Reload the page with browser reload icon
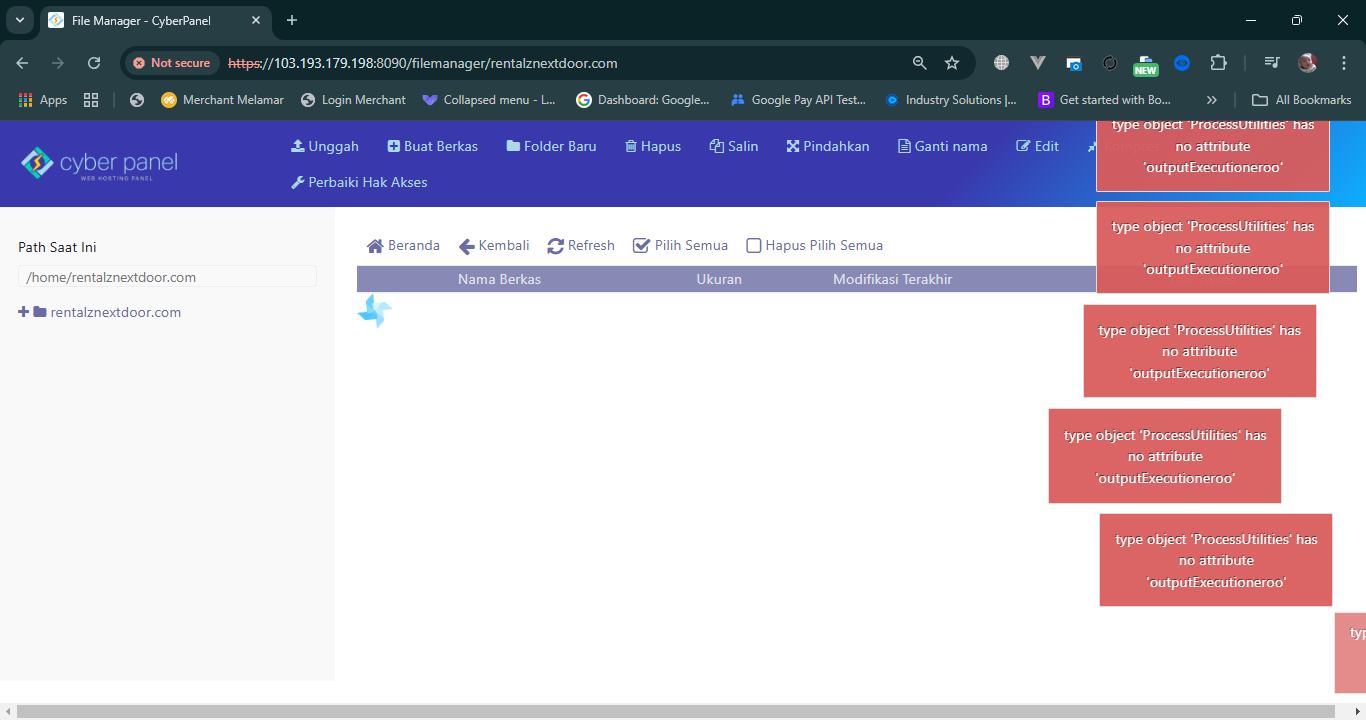 (94, 63)
